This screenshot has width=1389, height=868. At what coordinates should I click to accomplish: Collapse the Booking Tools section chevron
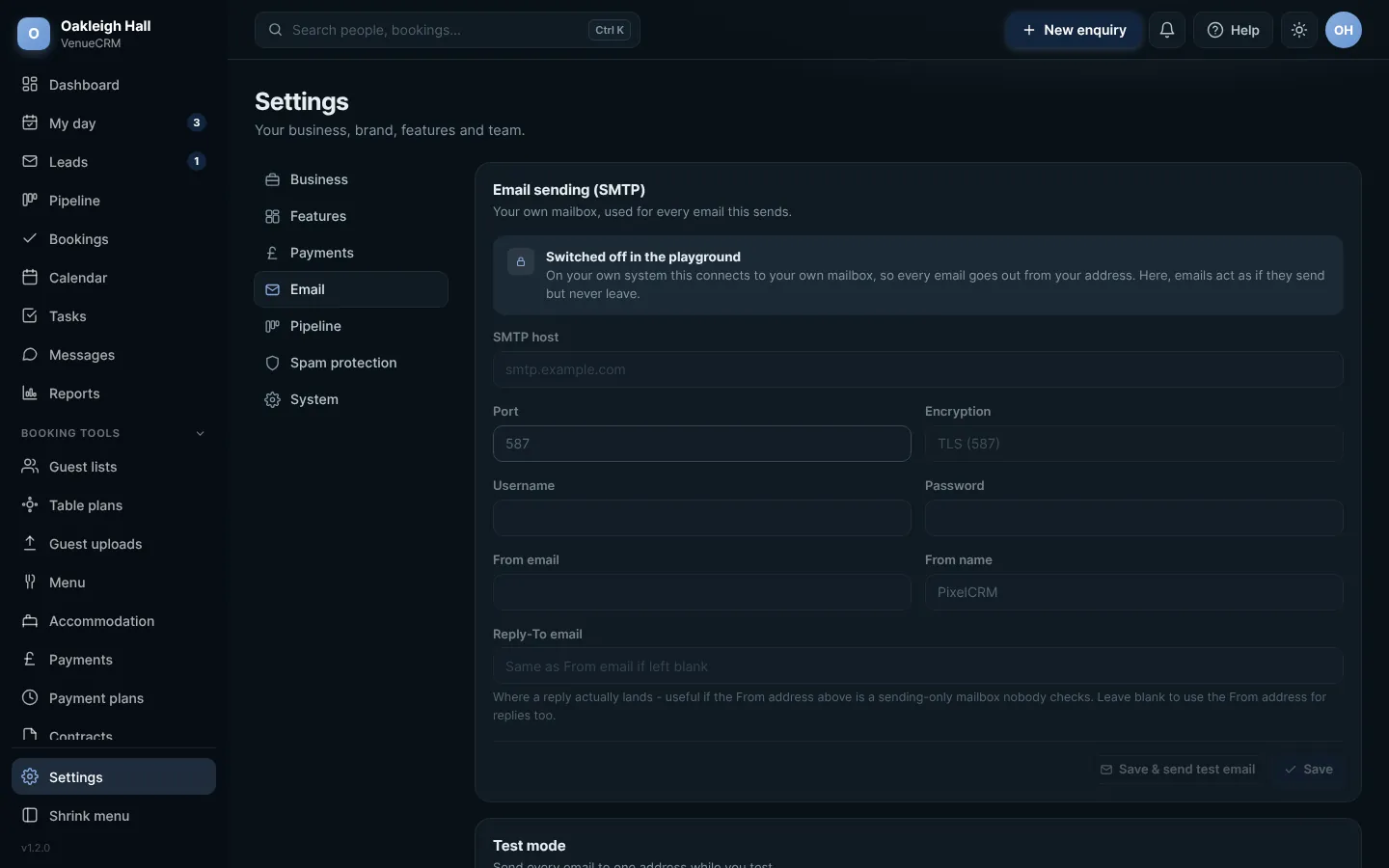[x=201, y=434]
